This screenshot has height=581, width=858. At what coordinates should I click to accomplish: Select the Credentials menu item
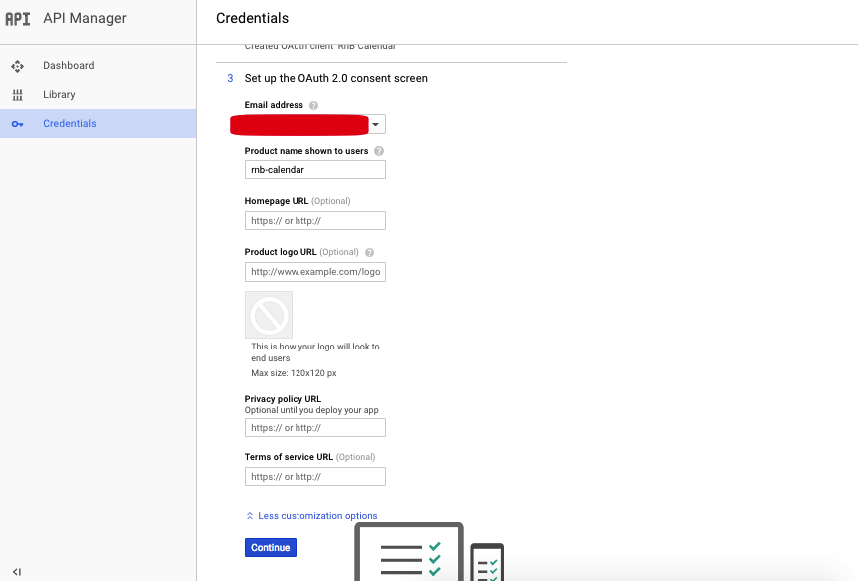98,124
